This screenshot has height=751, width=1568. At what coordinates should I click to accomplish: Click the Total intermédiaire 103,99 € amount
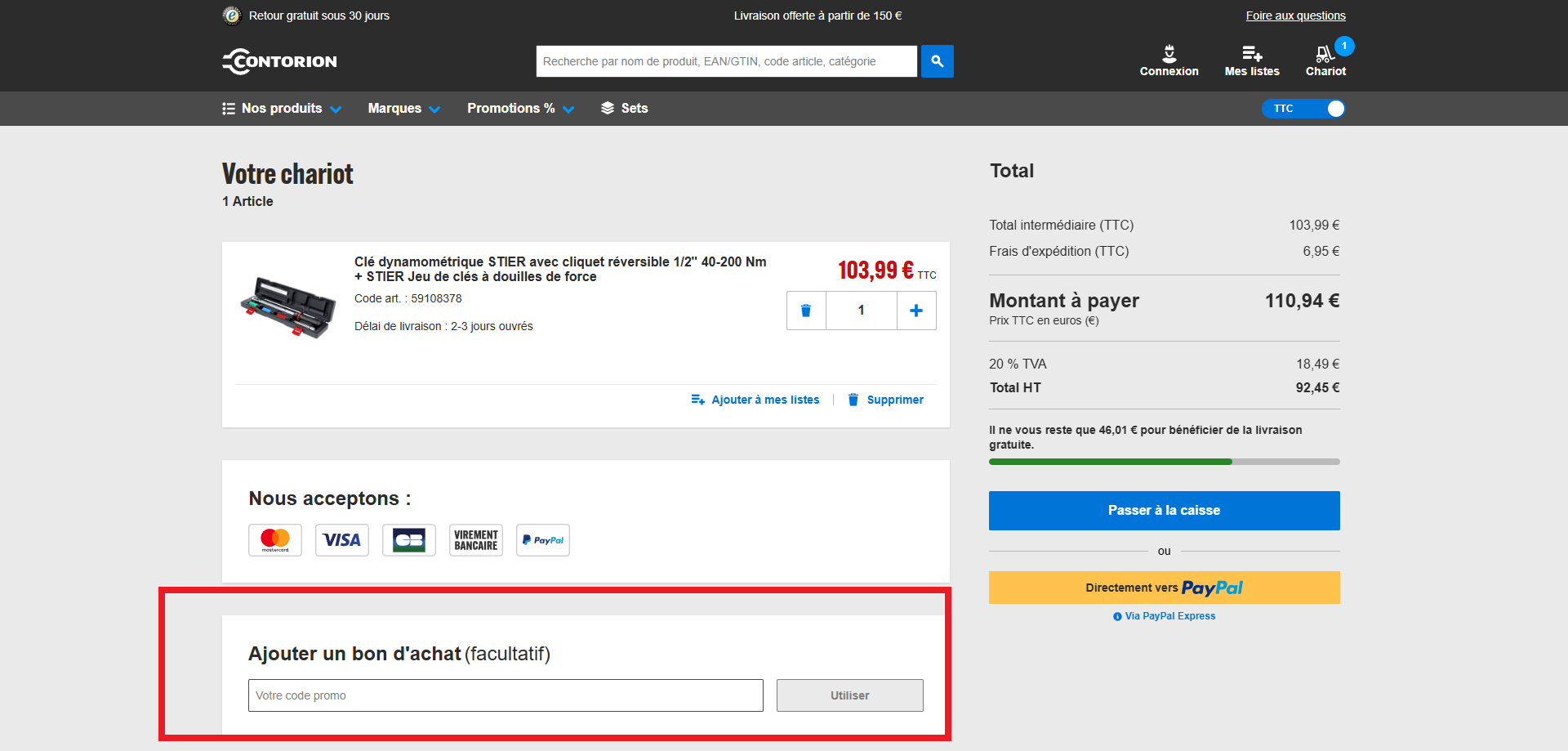[x=1315, y=225]
